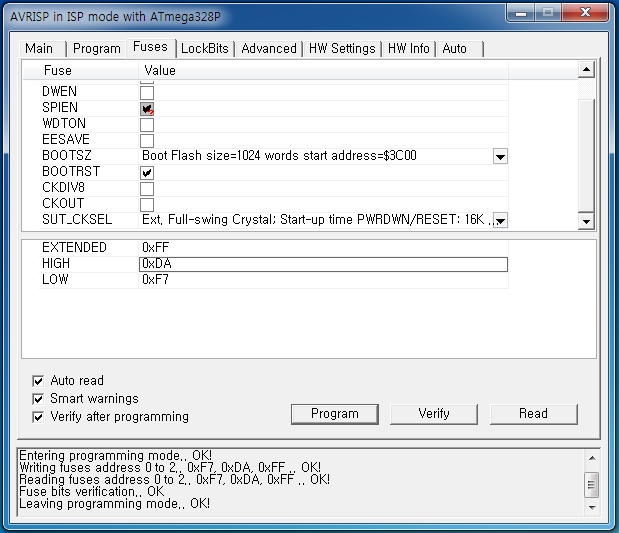The height and width of the screenshot is (533, 619).
Task: Click the 'Leaving programming mode.. OK!' log line
Action: tap(114, 504)
